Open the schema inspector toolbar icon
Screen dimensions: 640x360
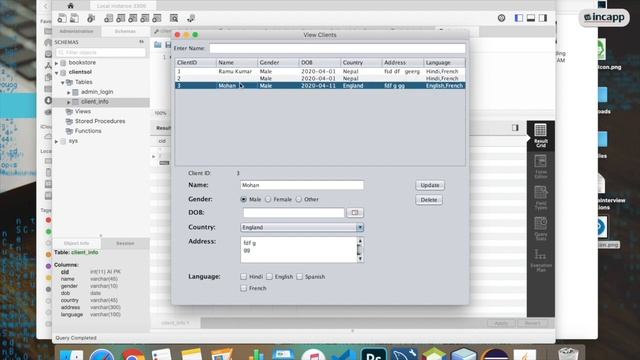click(91, 18)
